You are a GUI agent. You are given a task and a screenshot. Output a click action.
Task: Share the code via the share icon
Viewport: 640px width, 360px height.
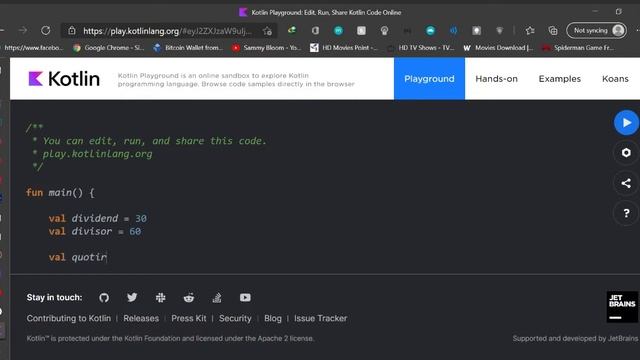626,183
